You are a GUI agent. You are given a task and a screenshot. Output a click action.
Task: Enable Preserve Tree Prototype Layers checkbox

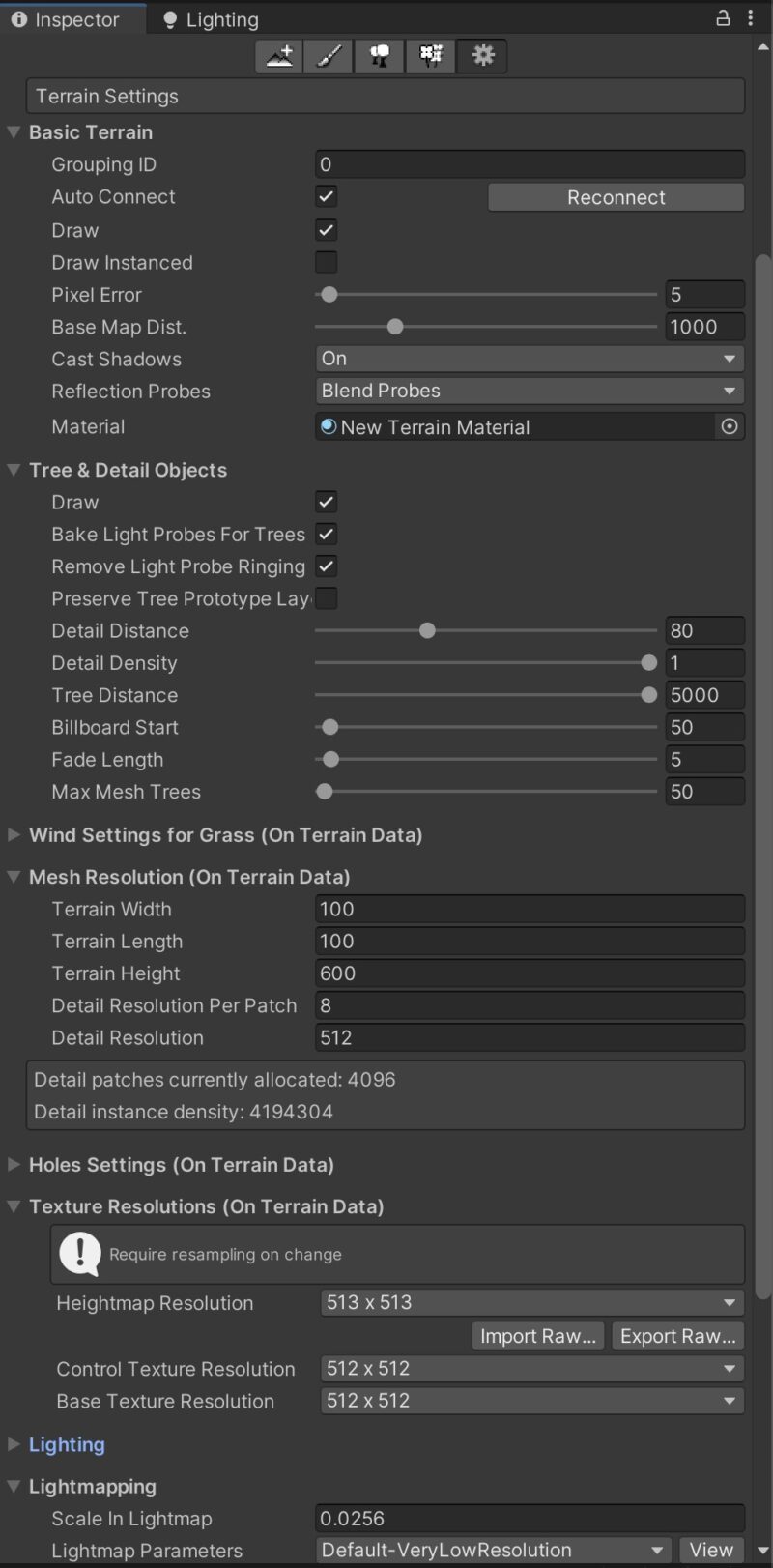tap(327, 598)
